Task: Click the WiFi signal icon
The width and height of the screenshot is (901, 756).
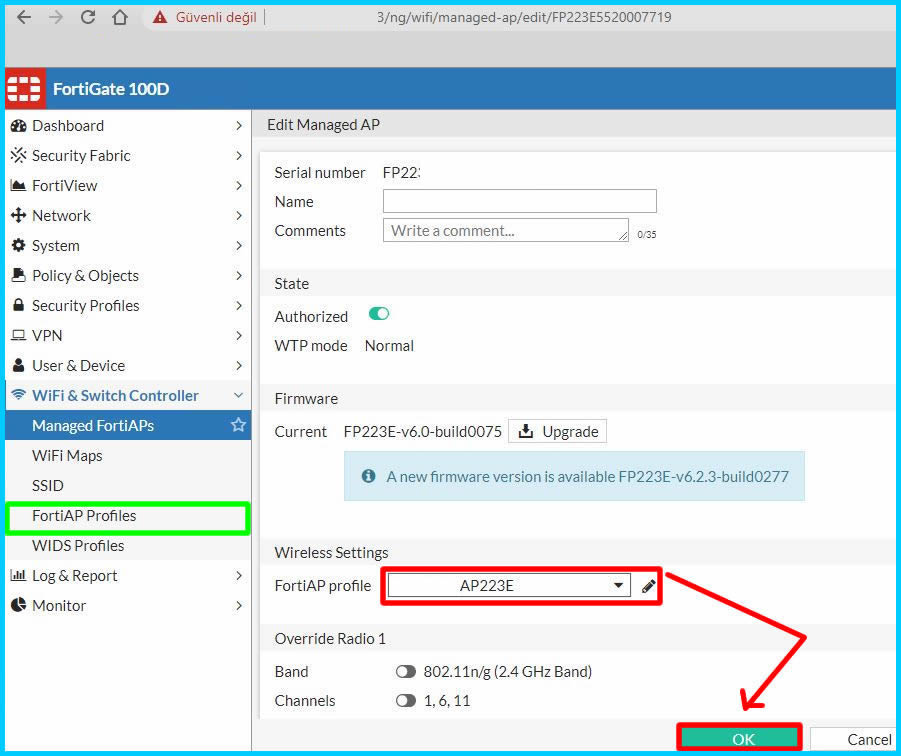Action: (x=18, y=395)
